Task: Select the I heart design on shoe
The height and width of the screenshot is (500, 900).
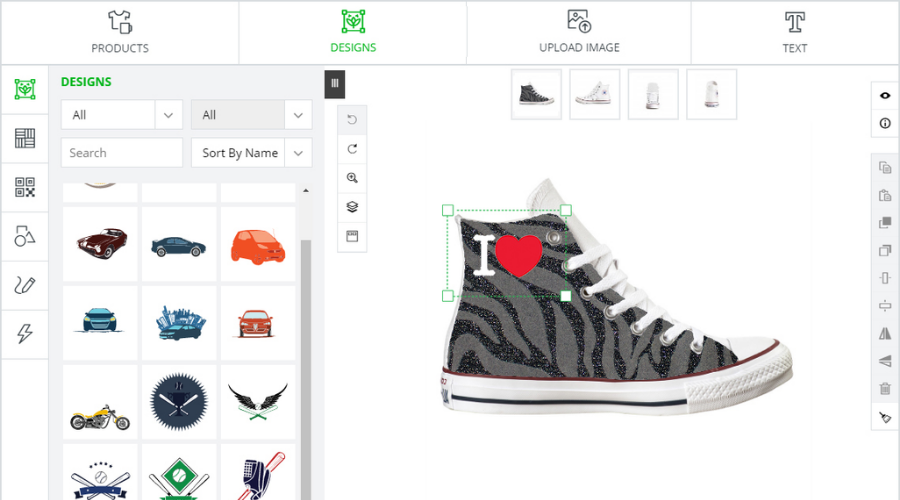Action: pos(508,256)
